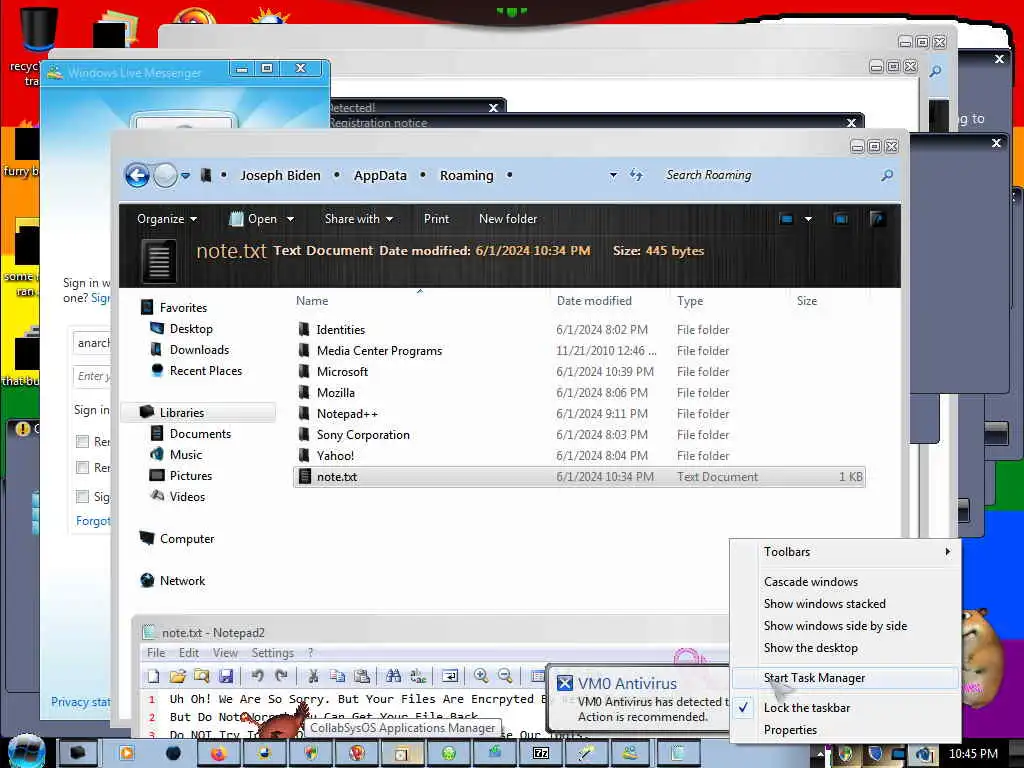This screenshot has height=768, width=1024.
Task: Click the Print button in Explorer toolbar
Action: coord(436,219)
